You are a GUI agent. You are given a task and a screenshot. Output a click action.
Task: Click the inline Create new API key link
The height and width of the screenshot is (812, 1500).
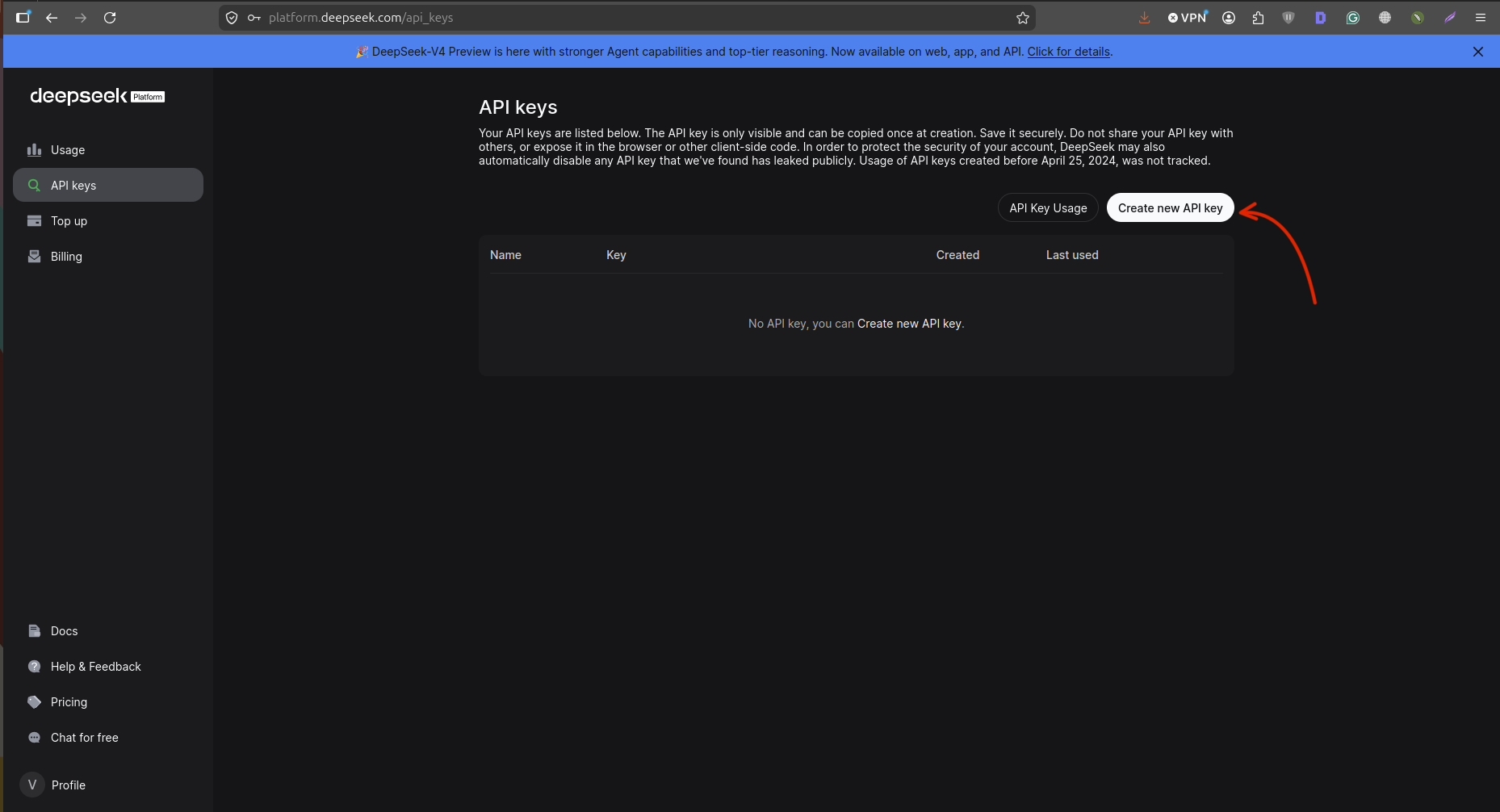909,324
